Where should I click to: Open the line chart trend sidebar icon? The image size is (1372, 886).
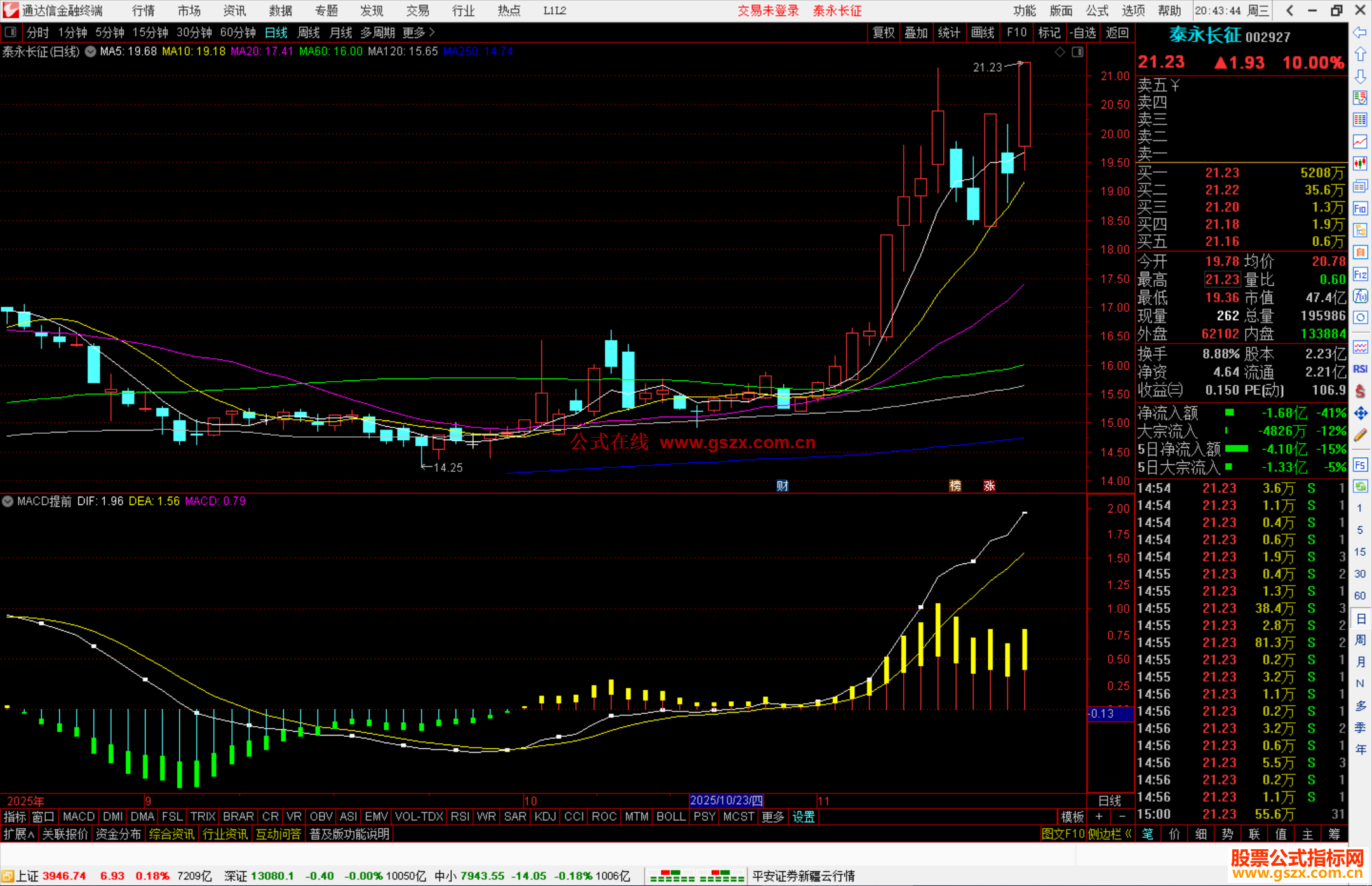(1360, 141)
